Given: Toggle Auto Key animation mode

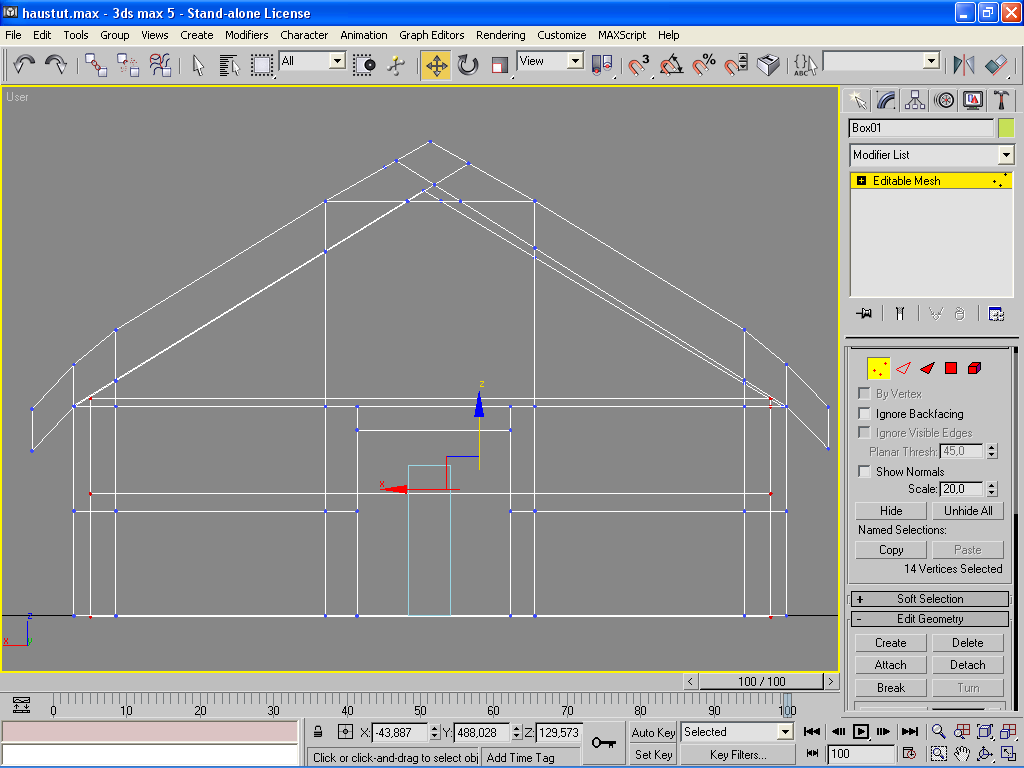Looking at the screenshot, I should (x=653, y=732).
